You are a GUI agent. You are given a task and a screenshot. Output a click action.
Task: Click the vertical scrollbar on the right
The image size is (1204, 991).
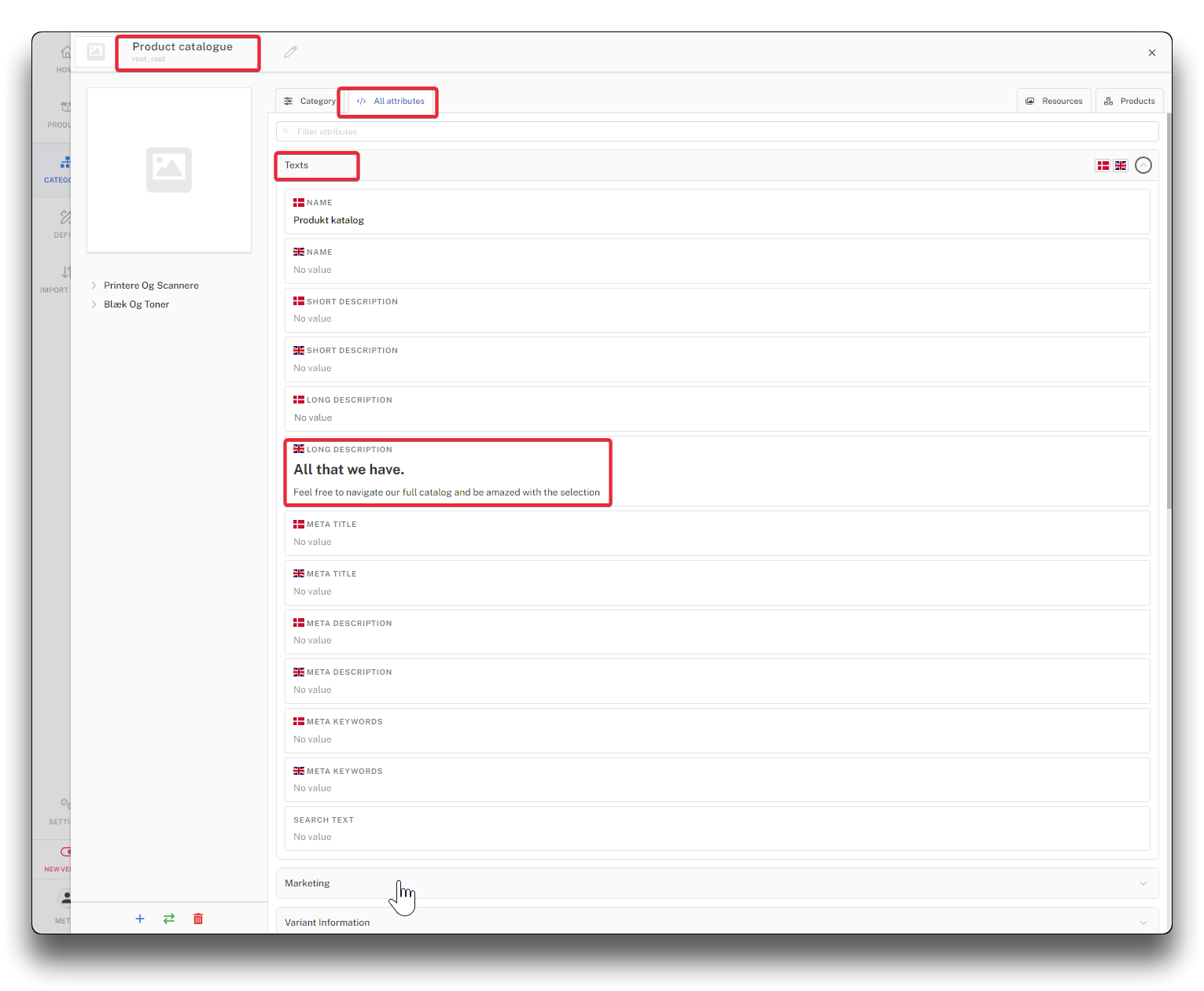(1169, 315)
